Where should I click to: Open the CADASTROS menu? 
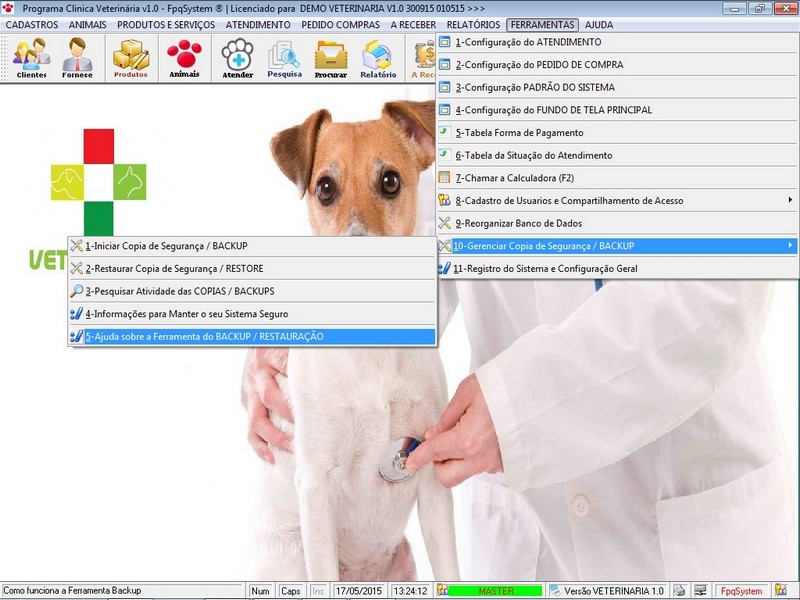click(32, 24)
